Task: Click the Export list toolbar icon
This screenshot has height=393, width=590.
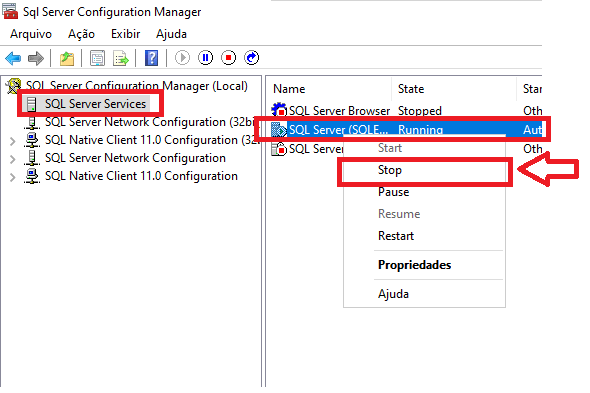Action: [120, 58]
